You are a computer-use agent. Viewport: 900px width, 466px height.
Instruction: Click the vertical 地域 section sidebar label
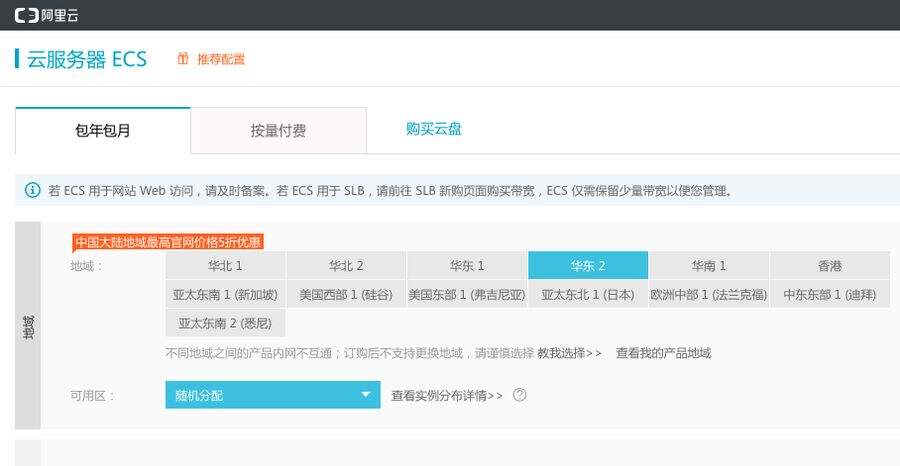(x=28, y=325)
